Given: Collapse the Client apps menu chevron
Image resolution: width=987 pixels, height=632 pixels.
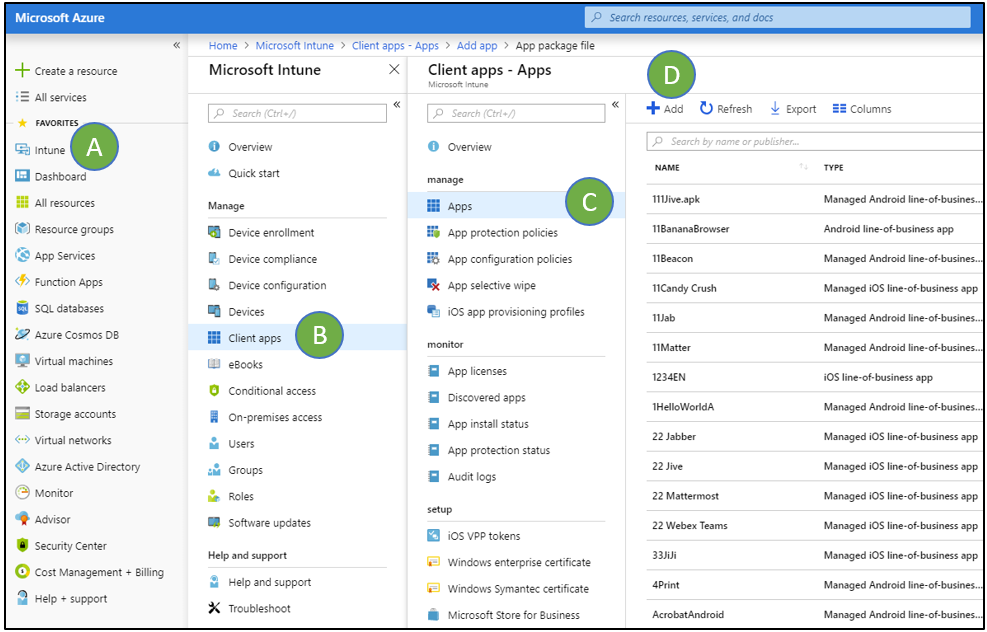Looking at the screenshot, I should 615,104.
